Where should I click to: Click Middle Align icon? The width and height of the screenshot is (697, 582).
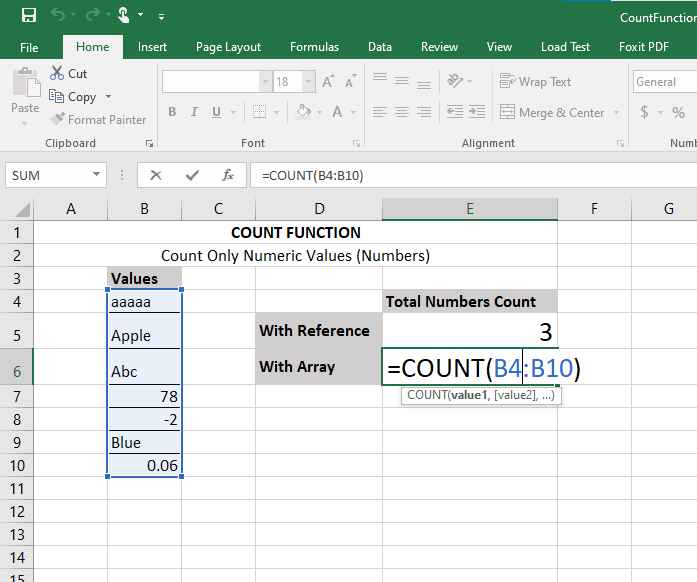click(x=402, y=81)
